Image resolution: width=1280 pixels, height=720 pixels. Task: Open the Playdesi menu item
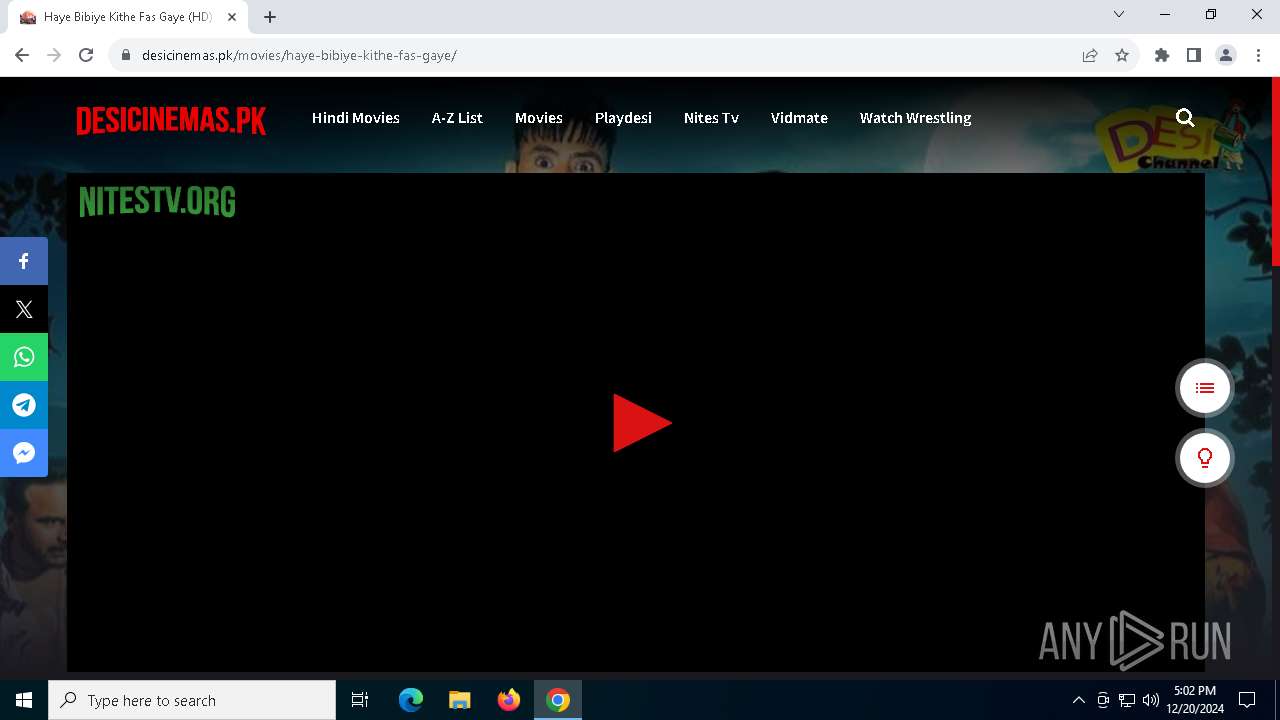coord(623,118)
